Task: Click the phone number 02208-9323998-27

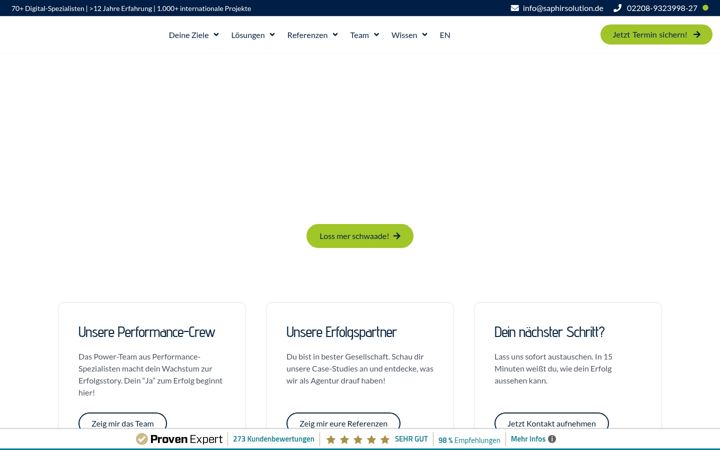Action: coord(662,8)
